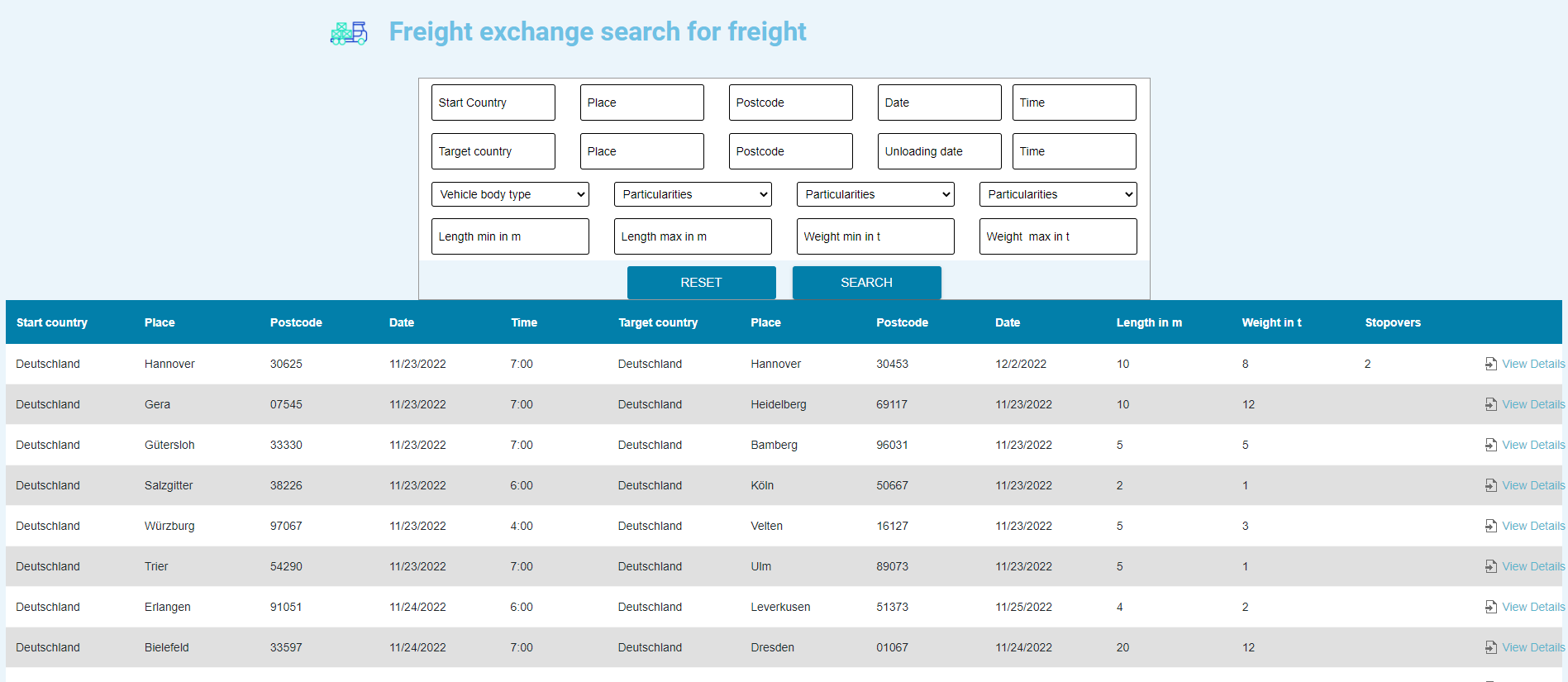Click the details icon in Erlangen row
The image size is (1568, 682).
pyautogui.click(x=1491, y=607)
